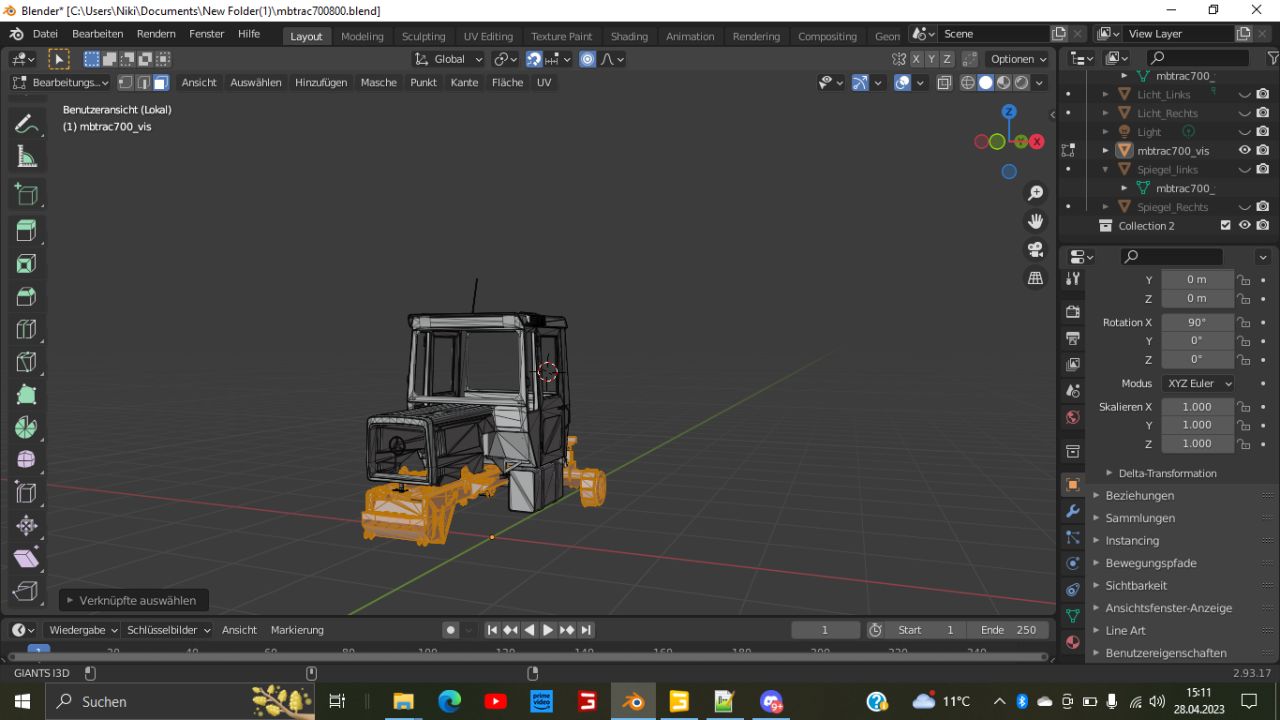Viewport: 1280px width, 720px height.
Task: Open the Object properties tab icon
Action: click(1073, 485)
